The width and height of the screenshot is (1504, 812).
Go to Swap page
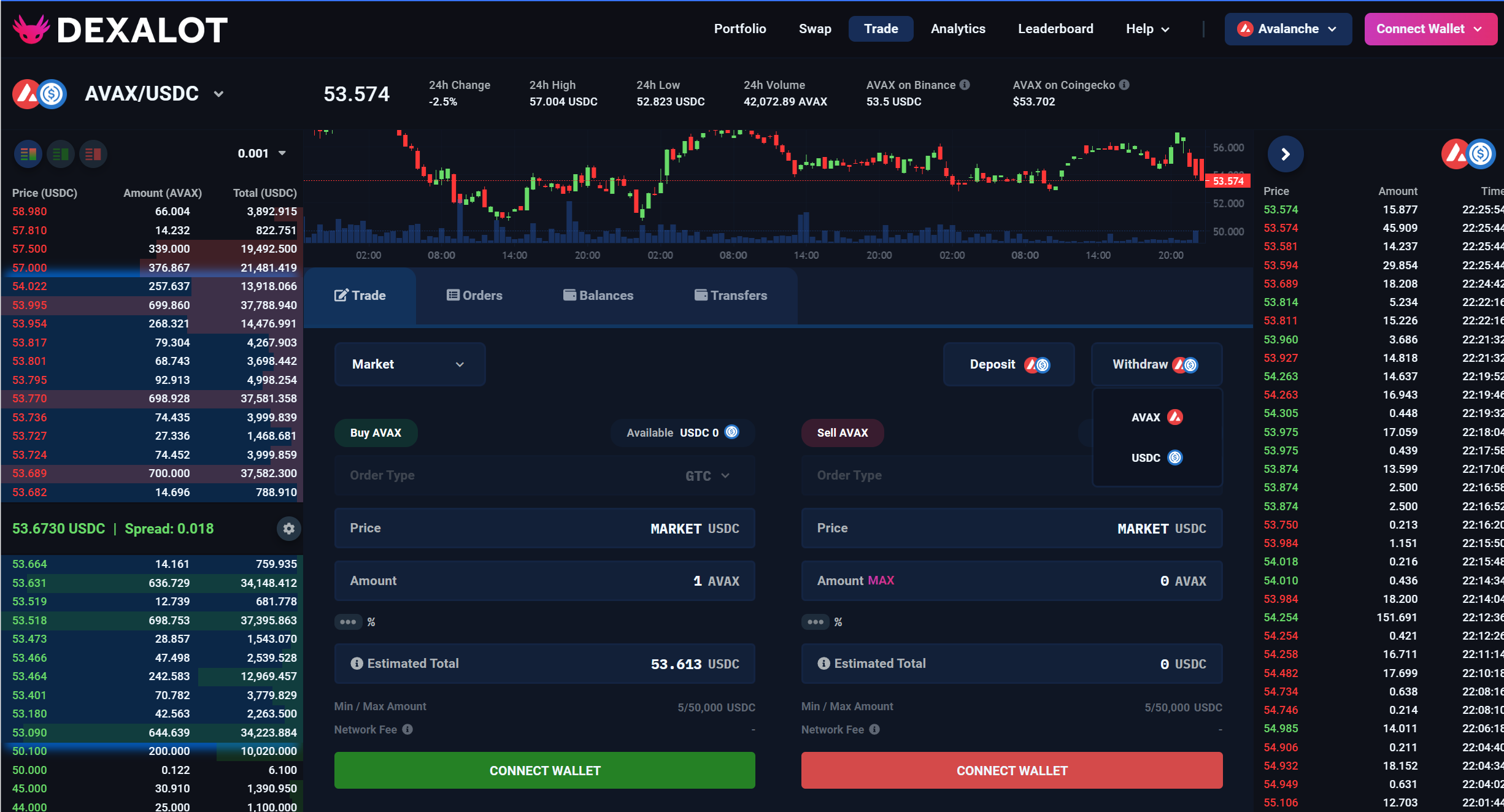pos(815,29)
